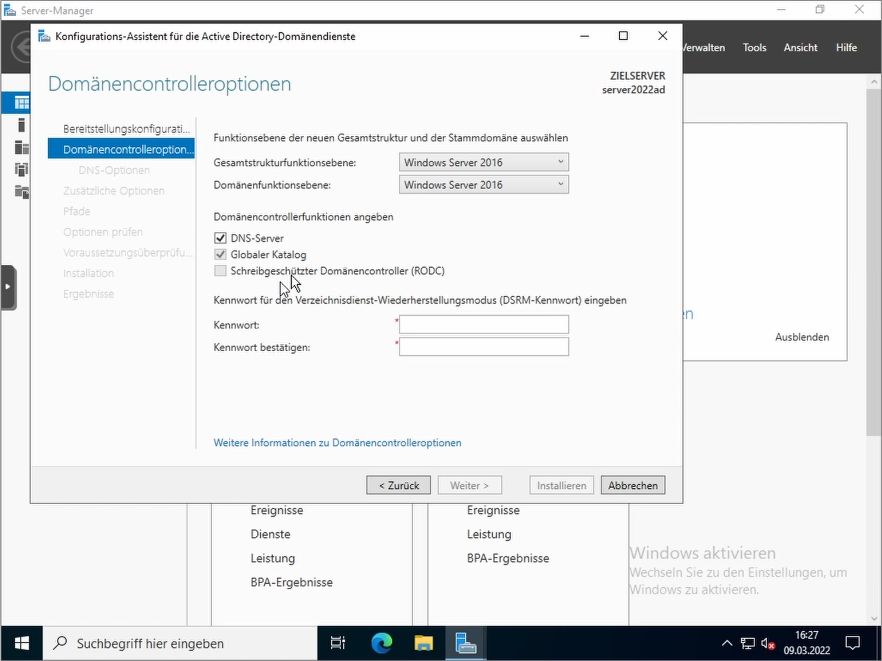Select the Local Server icon in sidebar
Viewport: 882px width, 661px height.
tap(22, 125)
